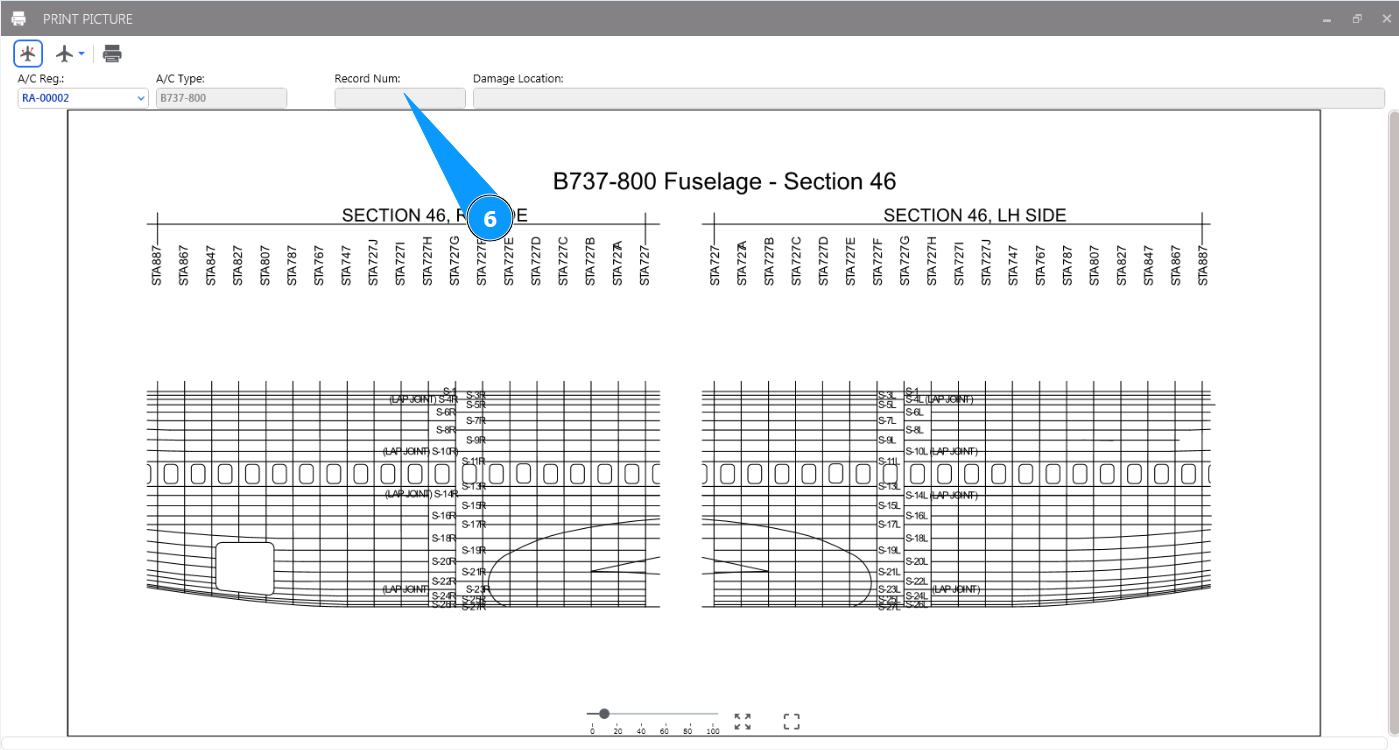Click station label STA827 on the LH side

tap(1120, 265)
